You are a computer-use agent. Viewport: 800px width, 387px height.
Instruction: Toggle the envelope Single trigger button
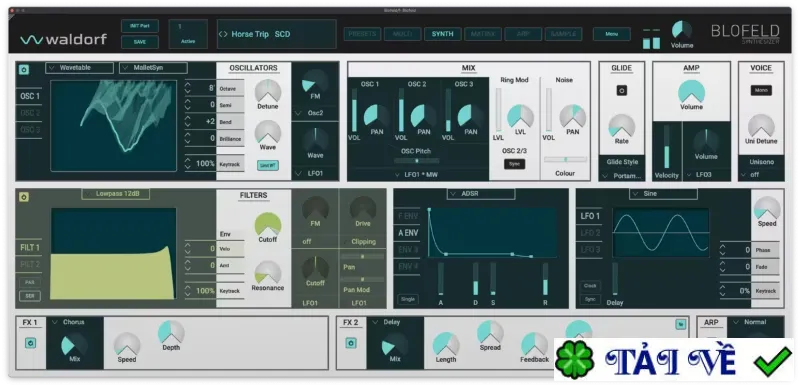pos(408,299)
